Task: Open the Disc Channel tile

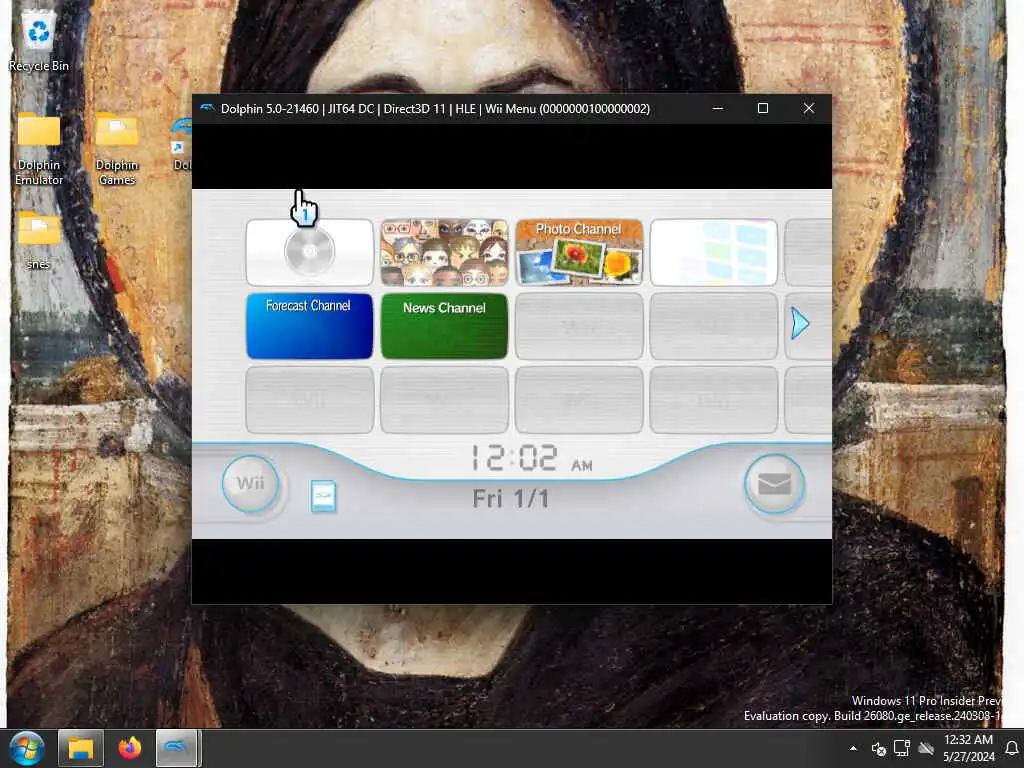Action: coord(310,252)
